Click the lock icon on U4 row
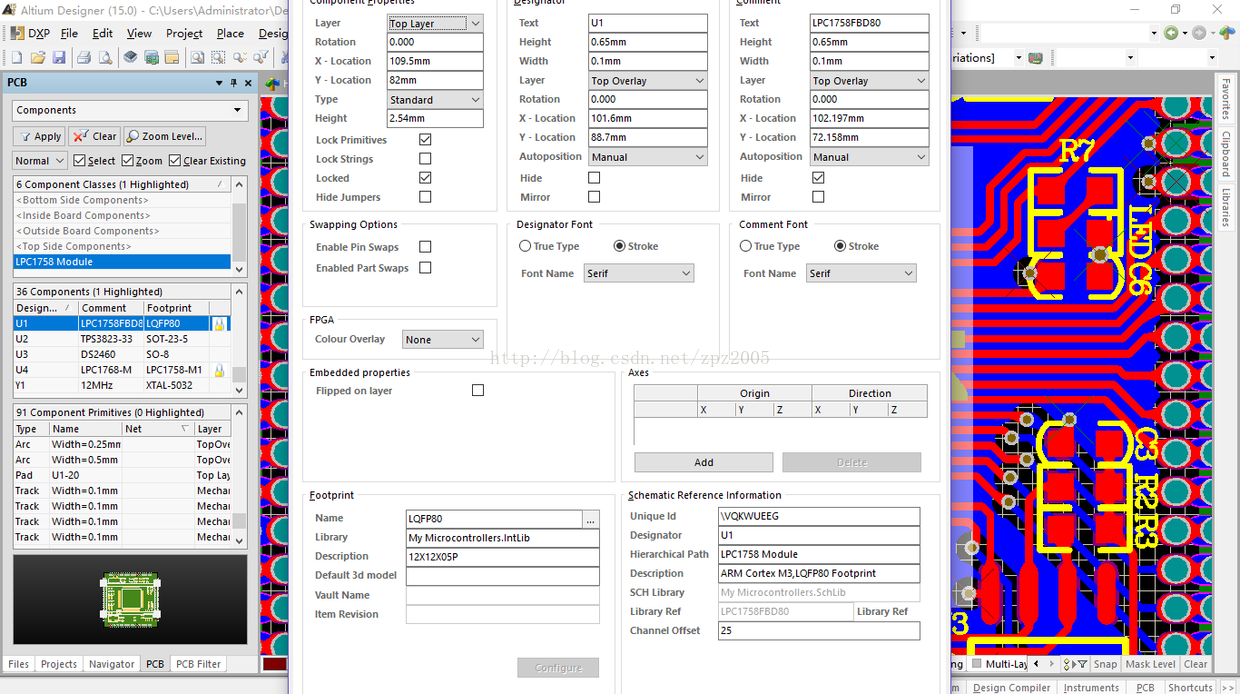The image size is (1240, 694). coord(219,370)
